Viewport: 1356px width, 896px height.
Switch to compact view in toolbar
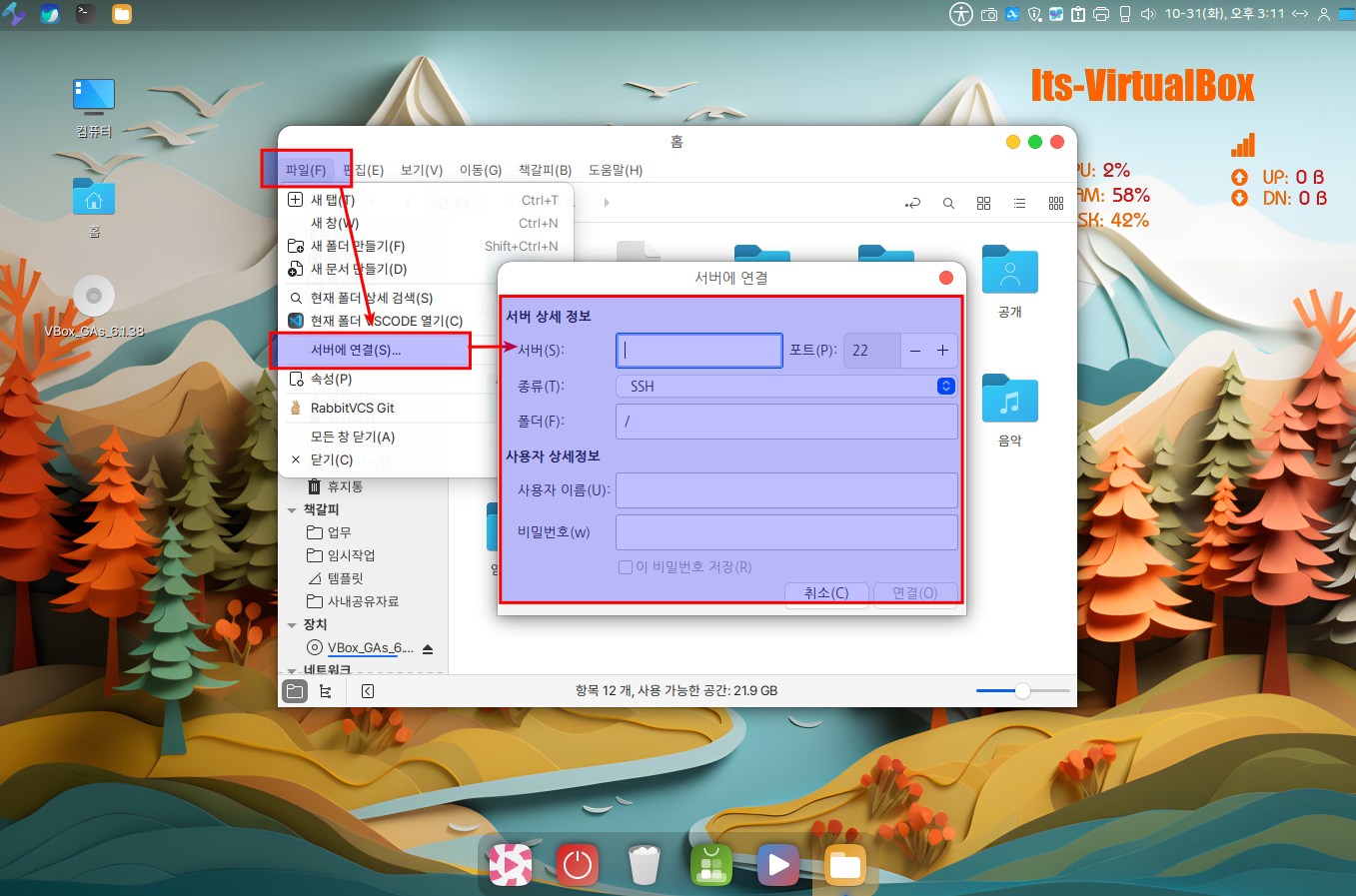click(1056, 203)
